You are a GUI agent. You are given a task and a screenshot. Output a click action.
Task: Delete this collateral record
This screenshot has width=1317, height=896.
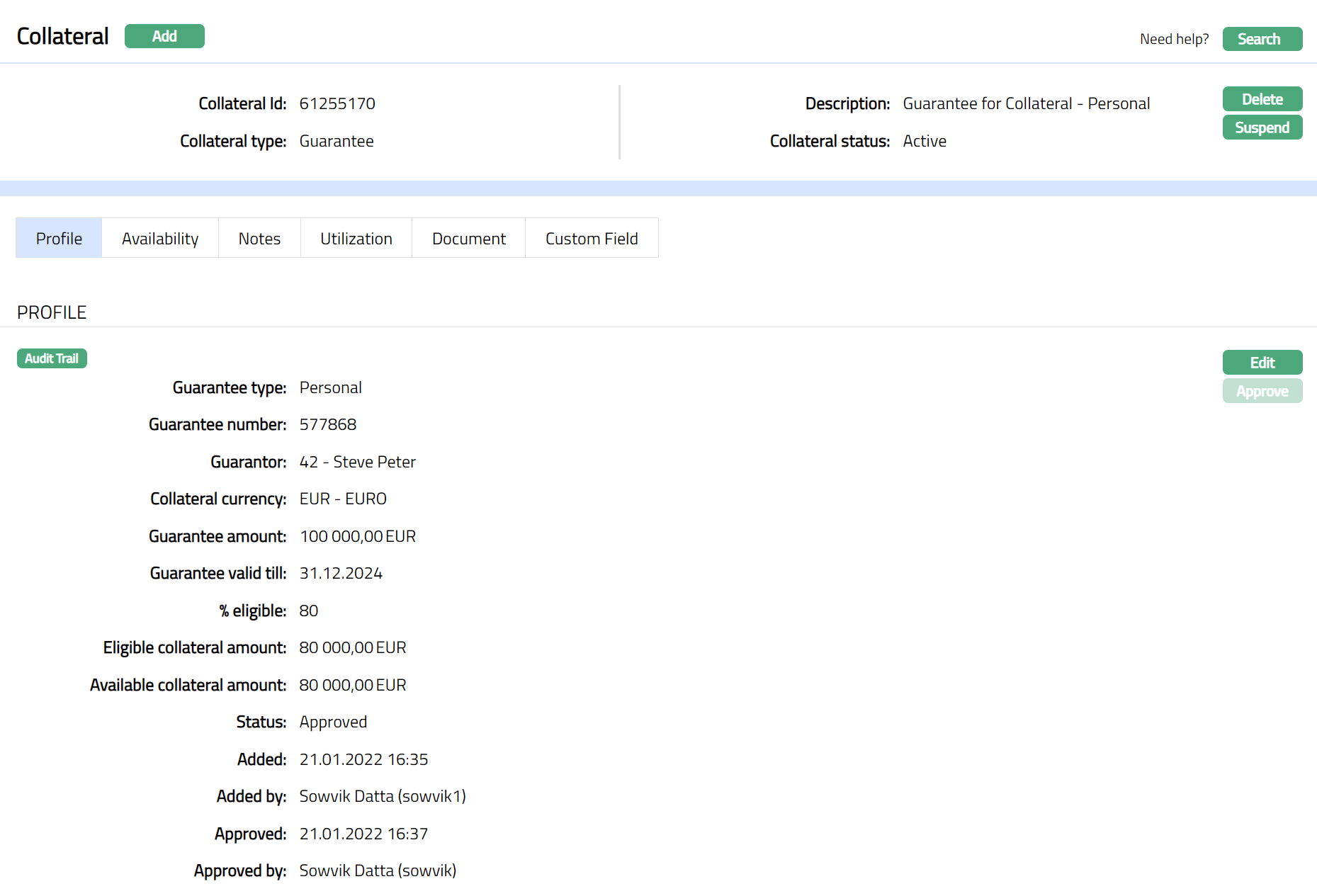click(x=1262, y=99)
